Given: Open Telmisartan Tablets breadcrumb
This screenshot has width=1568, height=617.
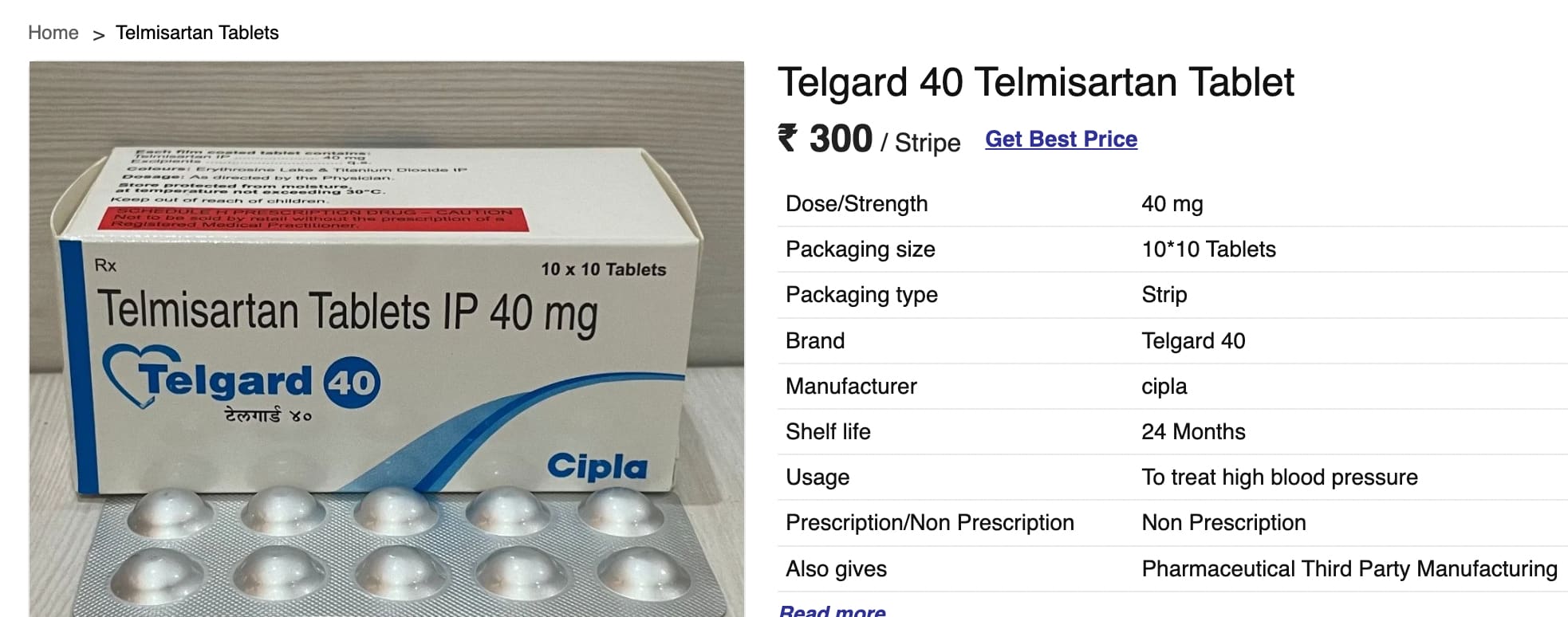Looking at the screenshot, I should (x=197, y=33).
